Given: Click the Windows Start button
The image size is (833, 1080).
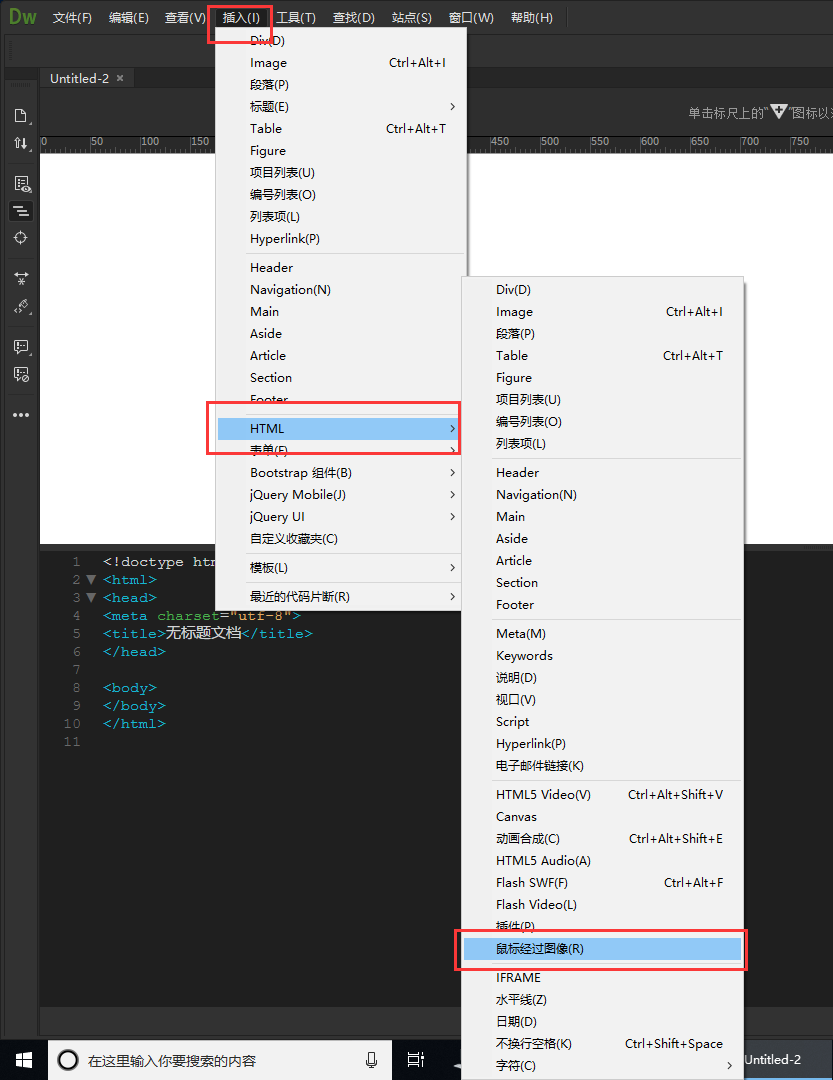Looking at the screenshot, I should click(x=24, y=1060).
